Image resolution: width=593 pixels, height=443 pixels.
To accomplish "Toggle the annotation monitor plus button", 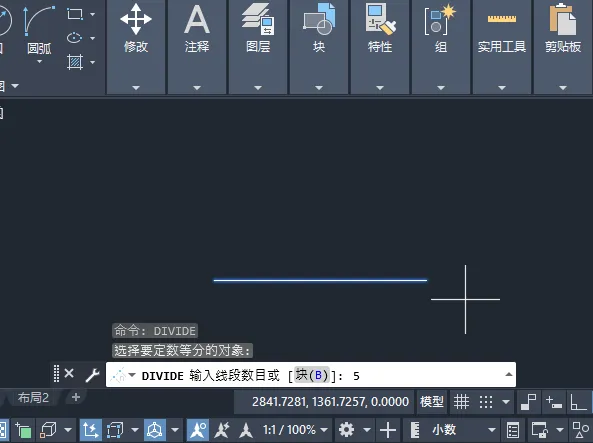I will 388,430.
